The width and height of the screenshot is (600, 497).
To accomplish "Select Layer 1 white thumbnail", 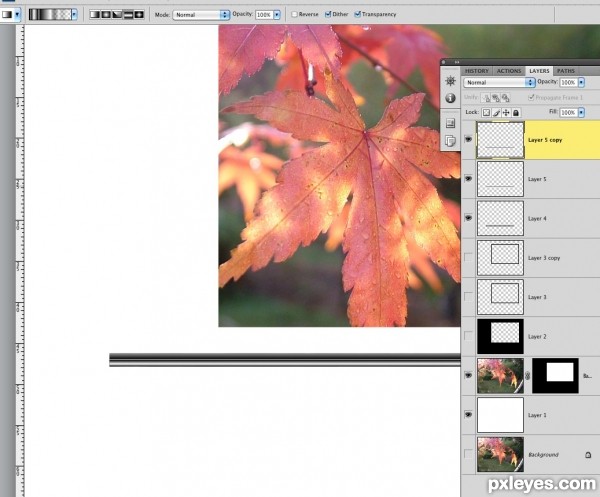I will point(500,415).
